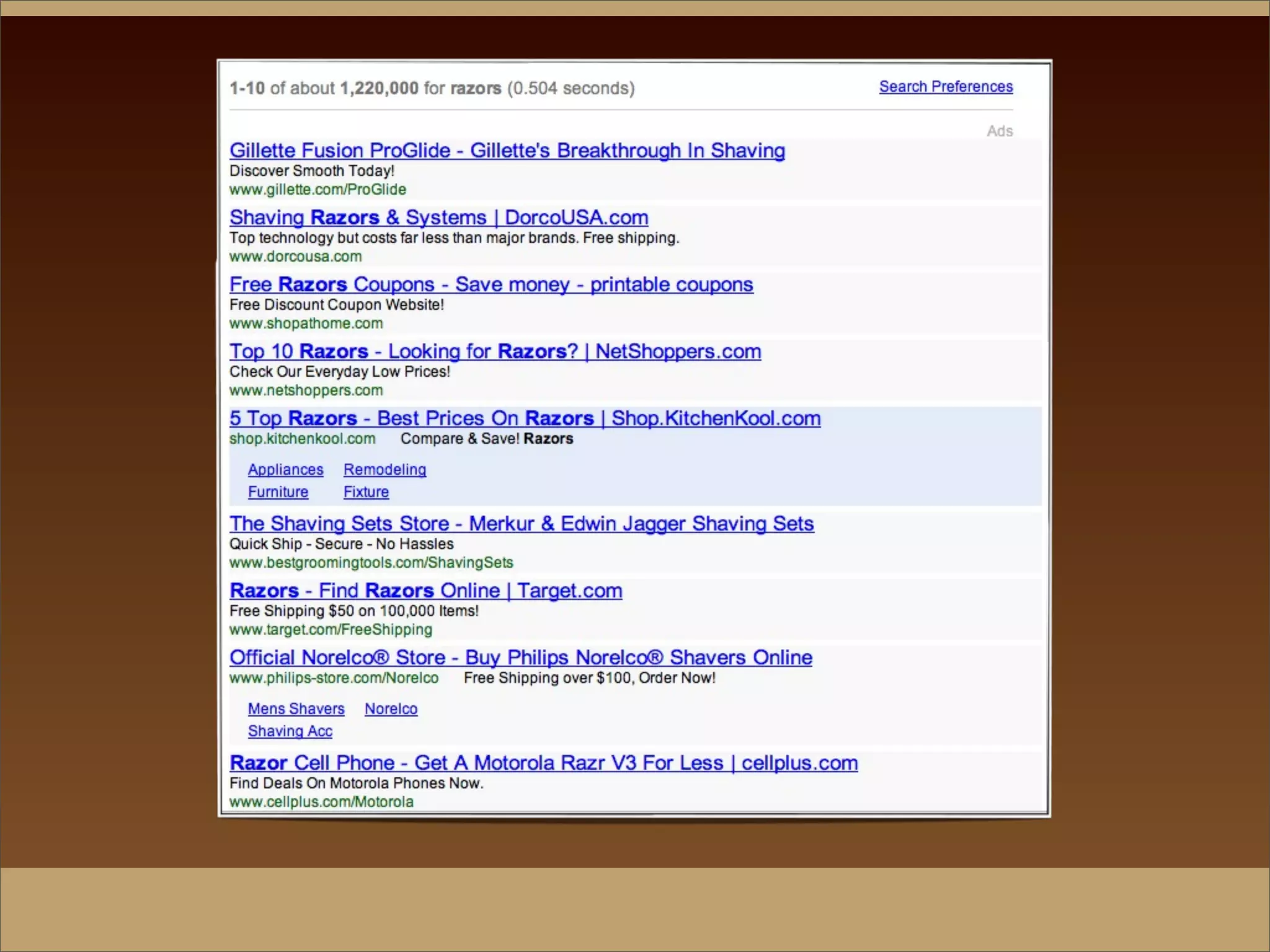This screenshot has width=1270, height=952.
Task: Click the Shaving Razors & Systems DorcoUSA link
Action: pos(438,218)
